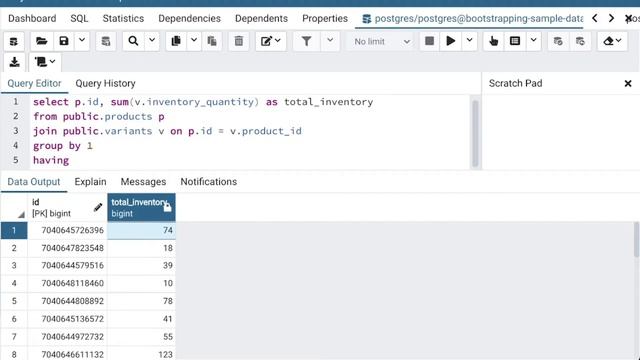Click the 'having' line in editor
This screenshot has height=360, width=640.
click(x=51, y=160)
